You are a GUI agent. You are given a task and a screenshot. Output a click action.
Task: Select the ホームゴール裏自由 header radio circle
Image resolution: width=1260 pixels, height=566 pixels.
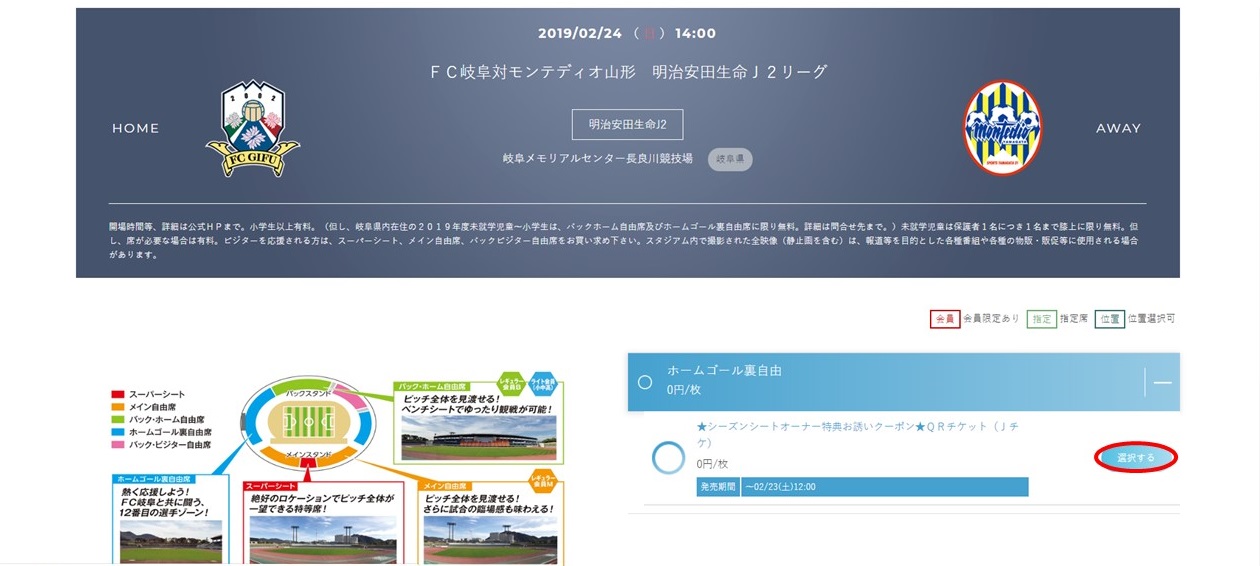click(645, 382)
